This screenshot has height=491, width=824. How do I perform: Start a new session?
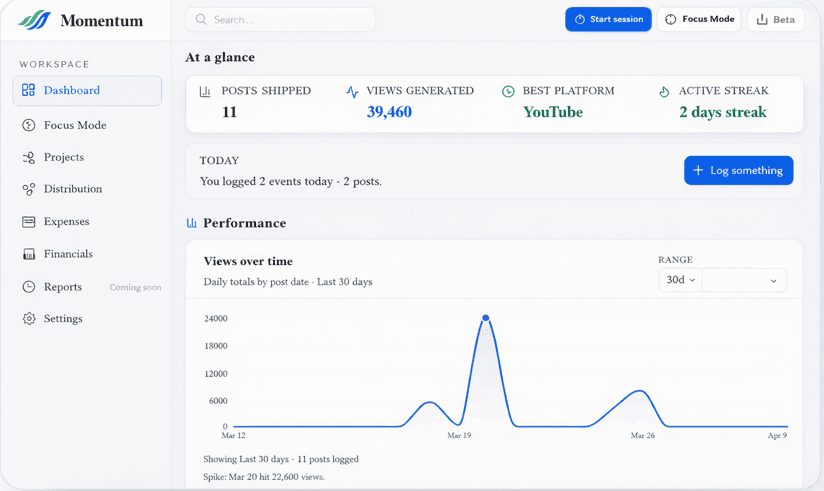click(609, 19)
